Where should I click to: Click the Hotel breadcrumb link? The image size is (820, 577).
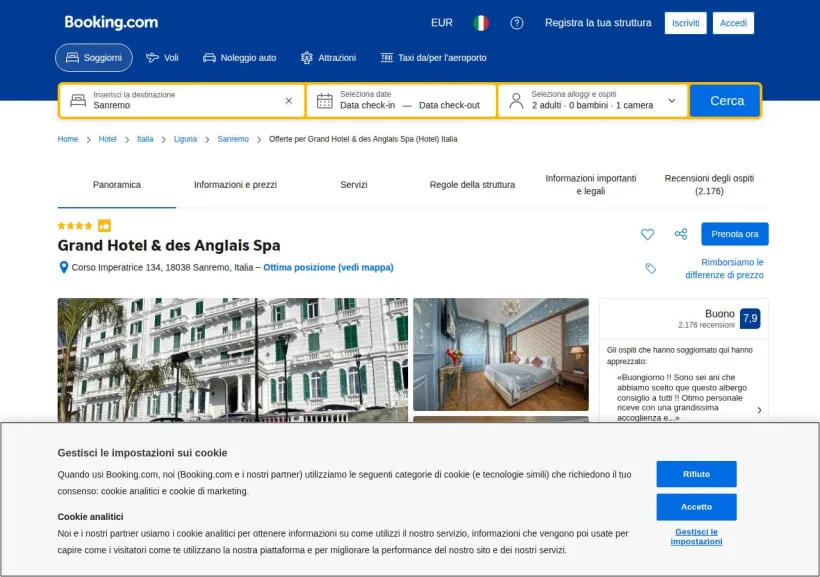[107, 139]
